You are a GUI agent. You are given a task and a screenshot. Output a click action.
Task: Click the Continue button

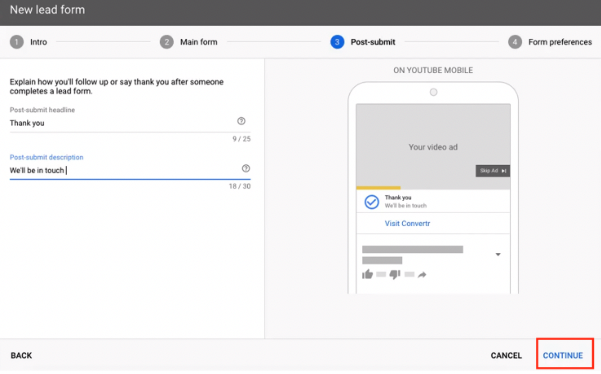(x=563, y=356)
